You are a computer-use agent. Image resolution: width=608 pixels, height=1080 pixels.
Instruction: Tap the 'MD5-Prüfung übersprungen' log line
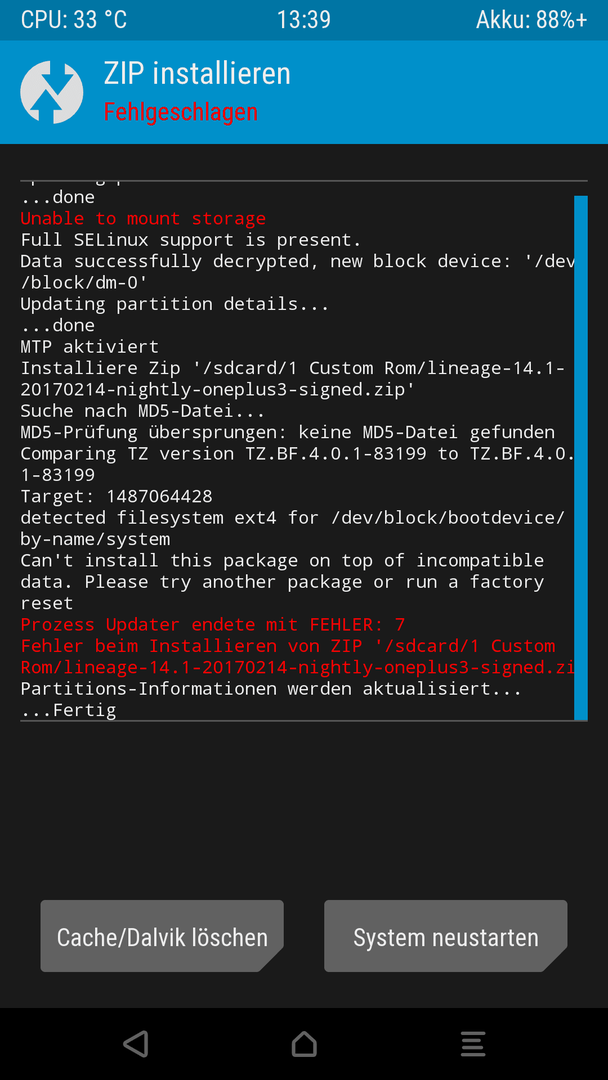(288, 433)
